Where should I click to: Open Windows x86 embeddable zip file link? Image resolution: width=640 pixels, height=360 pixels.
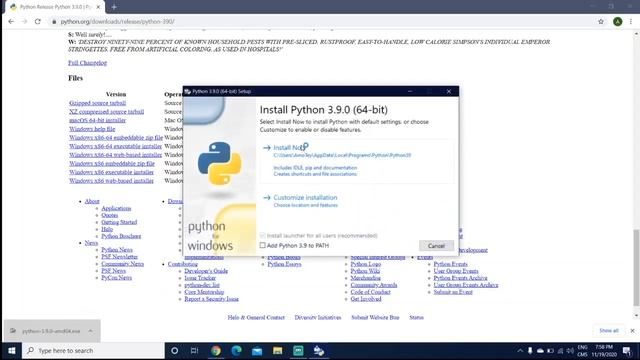(112, 164)
